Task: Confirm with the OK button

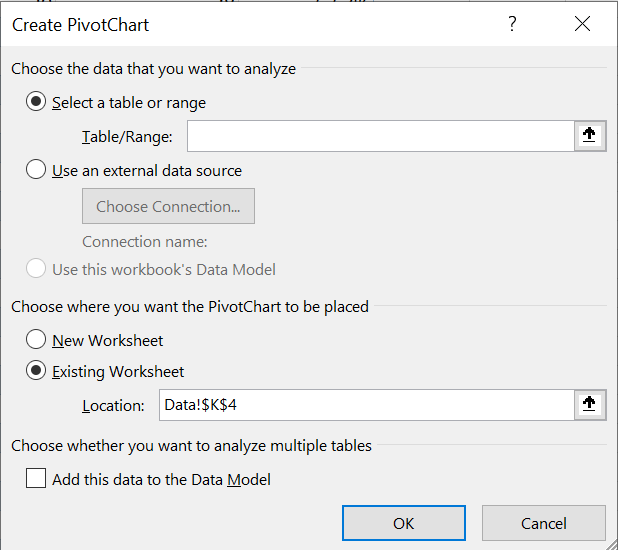Action: [x=403, y=523]
